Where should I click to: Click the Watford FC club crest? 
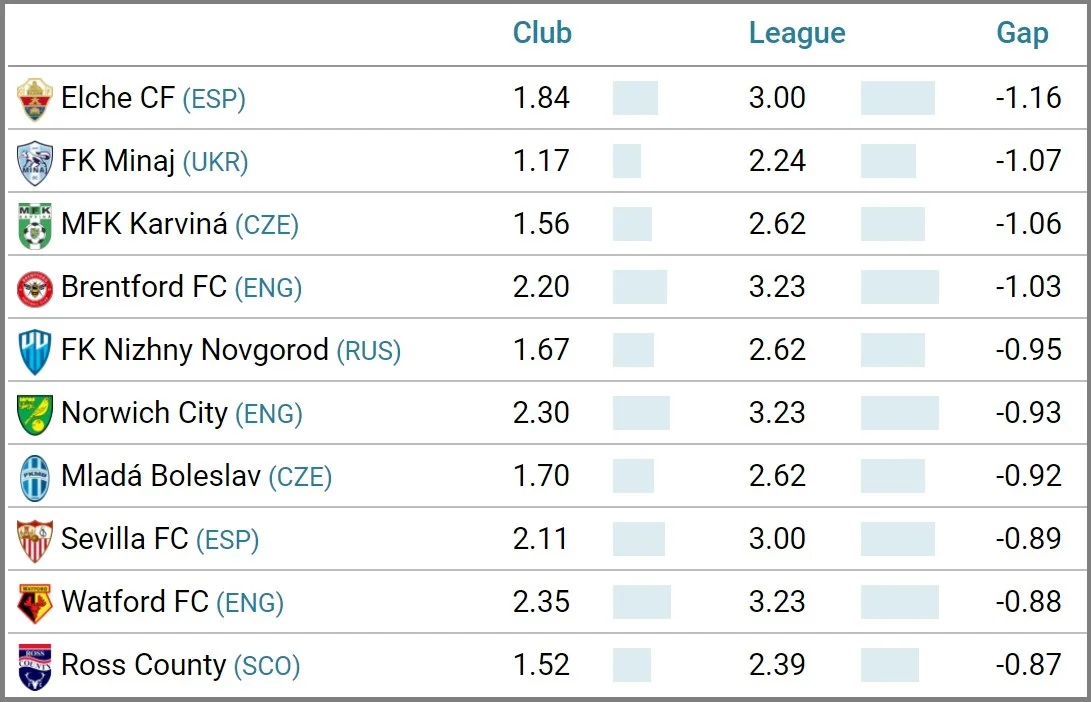tap(35, 603)
